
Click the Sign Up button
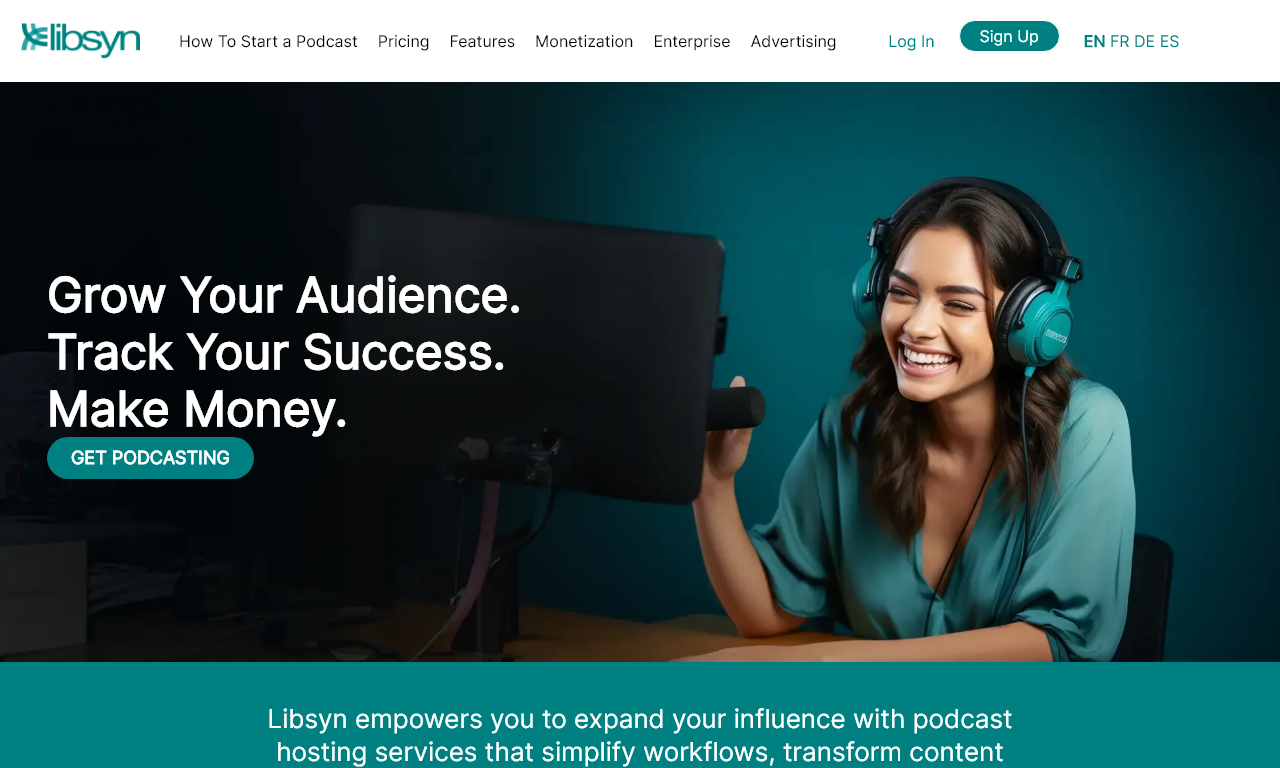[1009, 36]
